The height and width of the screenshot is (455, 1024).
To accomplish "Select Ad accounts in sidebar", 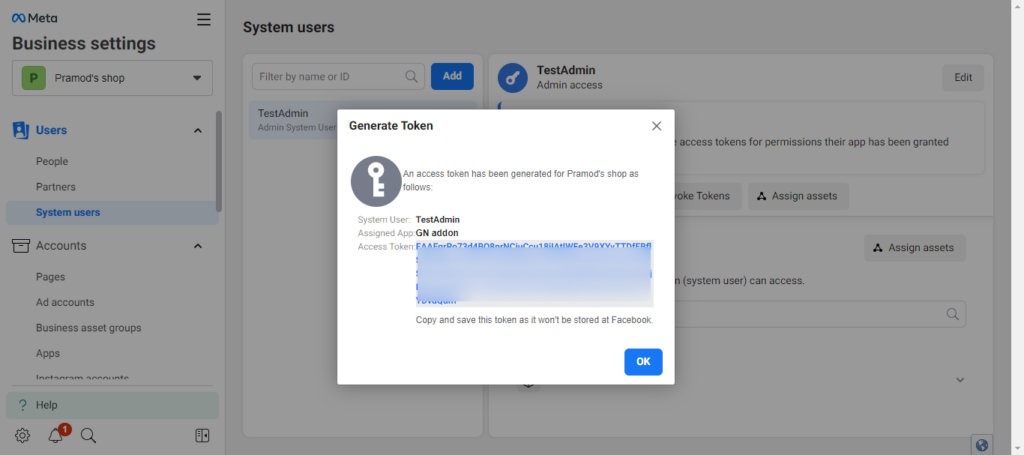I will coord(65,302).
